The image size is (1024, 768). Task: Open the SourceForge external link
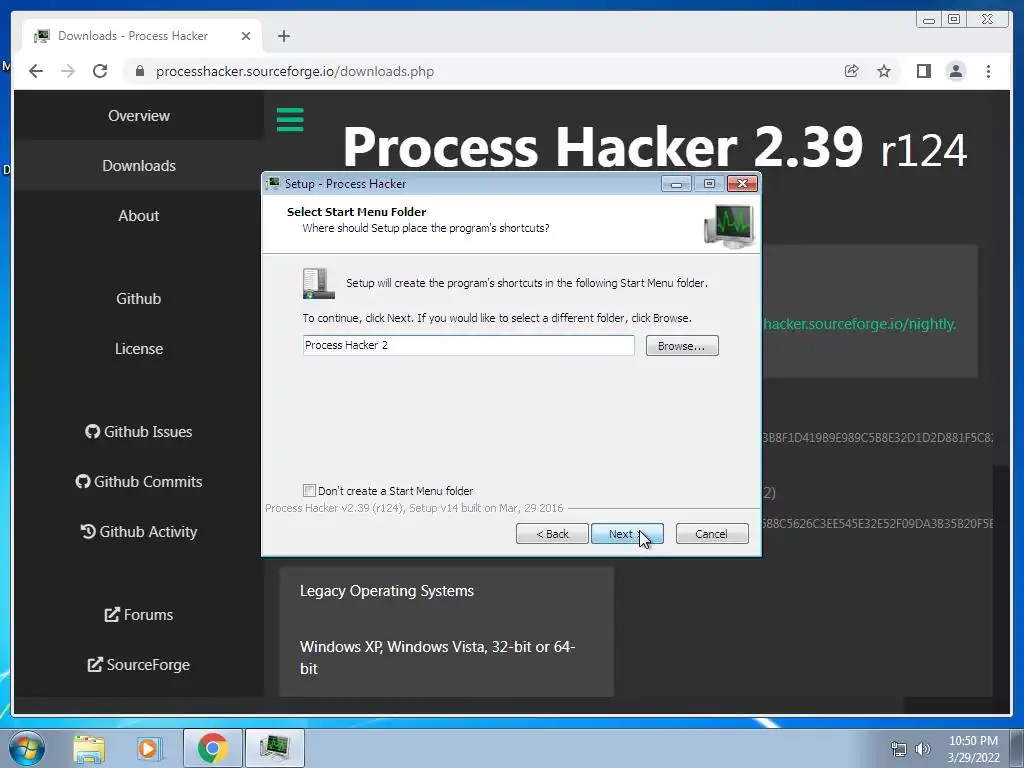click(138, 665)
